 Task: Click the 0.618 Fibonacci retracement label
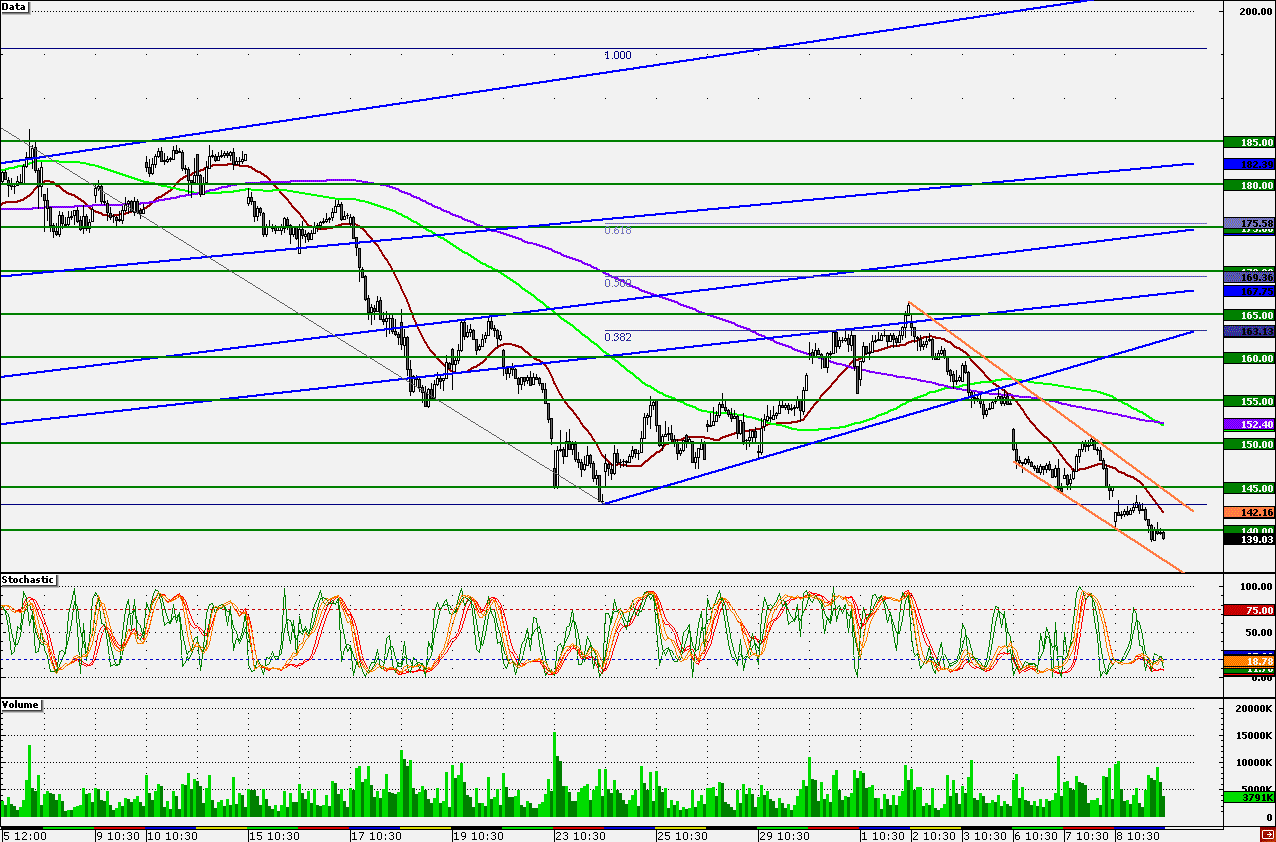618,230
